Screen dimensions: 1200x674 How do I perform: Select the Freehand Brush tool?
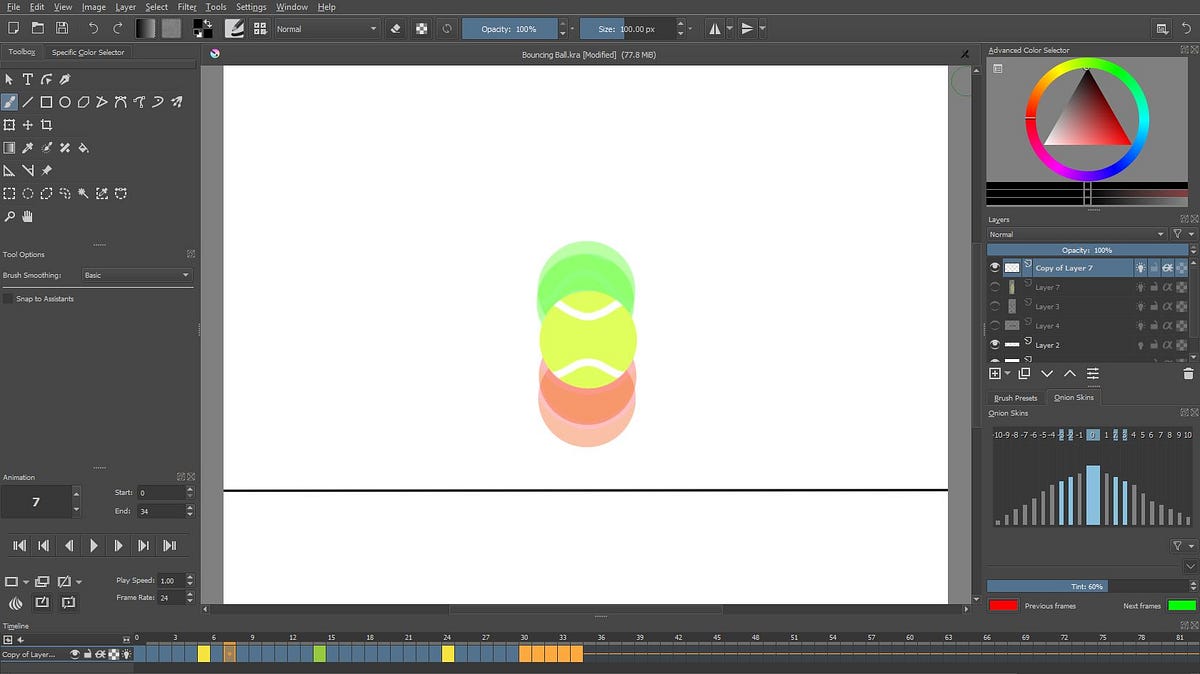coord(9,102)
